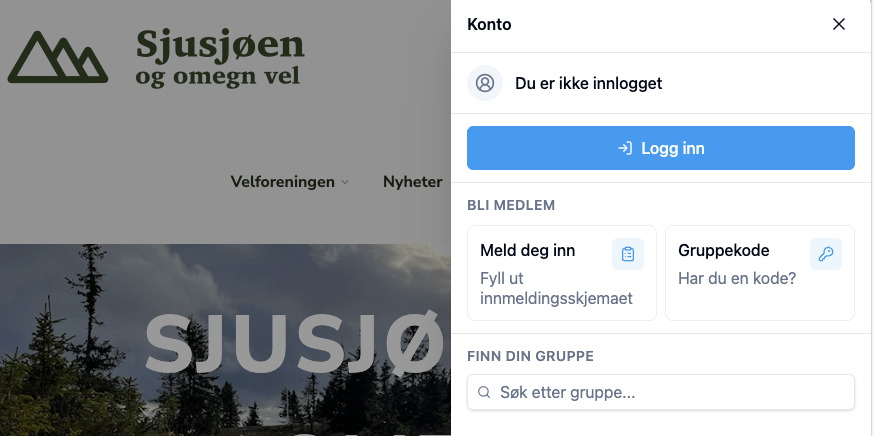Image resolution: width=874 pixels, height=436 pixels.
Task: Focus the Søk etter gruppe search field
Action: click(x=661, y=392)
